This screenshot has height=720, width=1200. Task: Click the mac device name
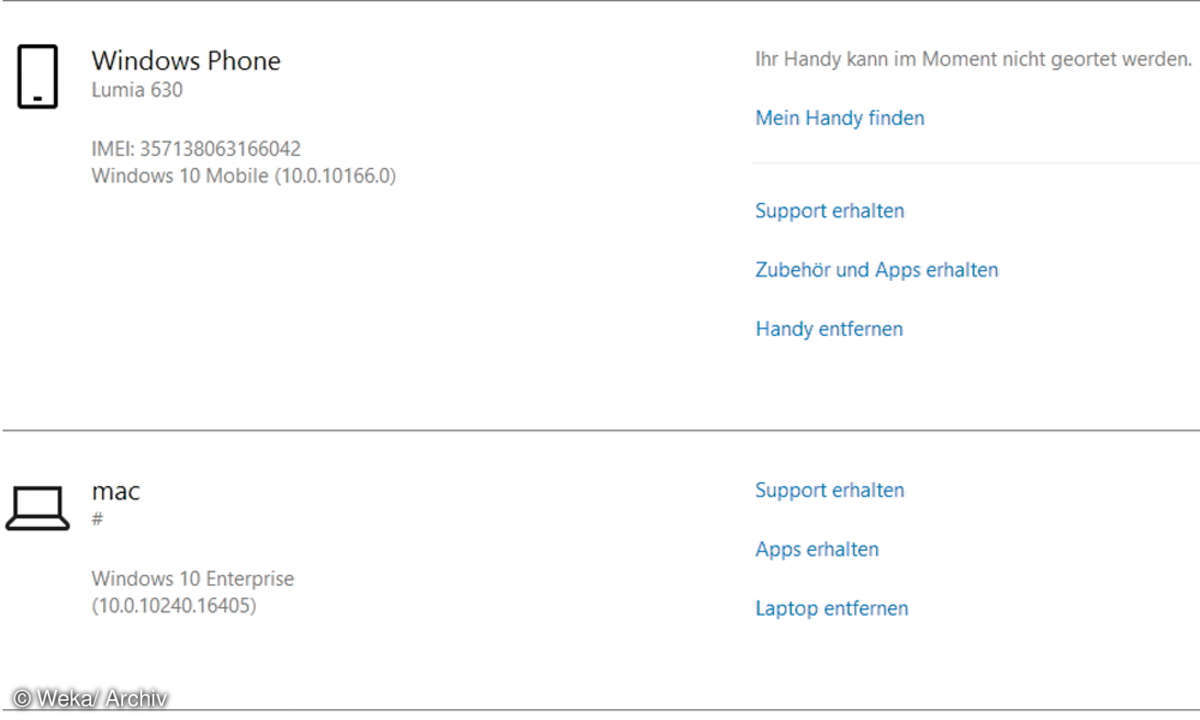[116, 492]
